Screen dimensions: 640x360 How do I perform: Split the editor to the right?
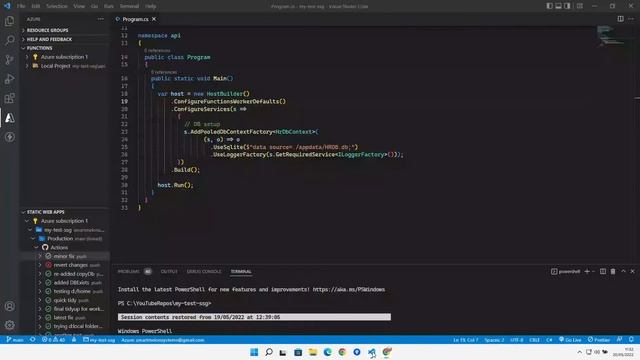point(620,19)
